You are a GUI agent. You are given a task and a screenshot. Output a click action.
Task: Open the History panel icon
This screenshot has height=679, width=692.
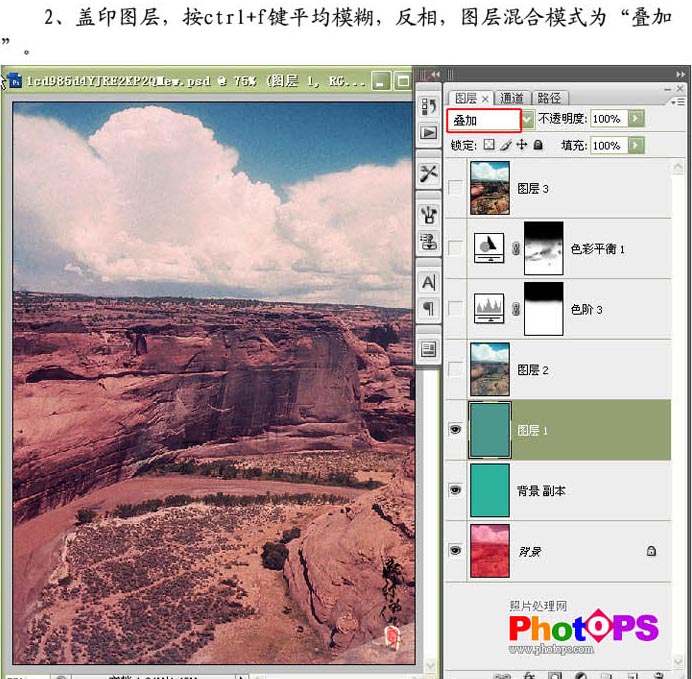click(428, 107)
